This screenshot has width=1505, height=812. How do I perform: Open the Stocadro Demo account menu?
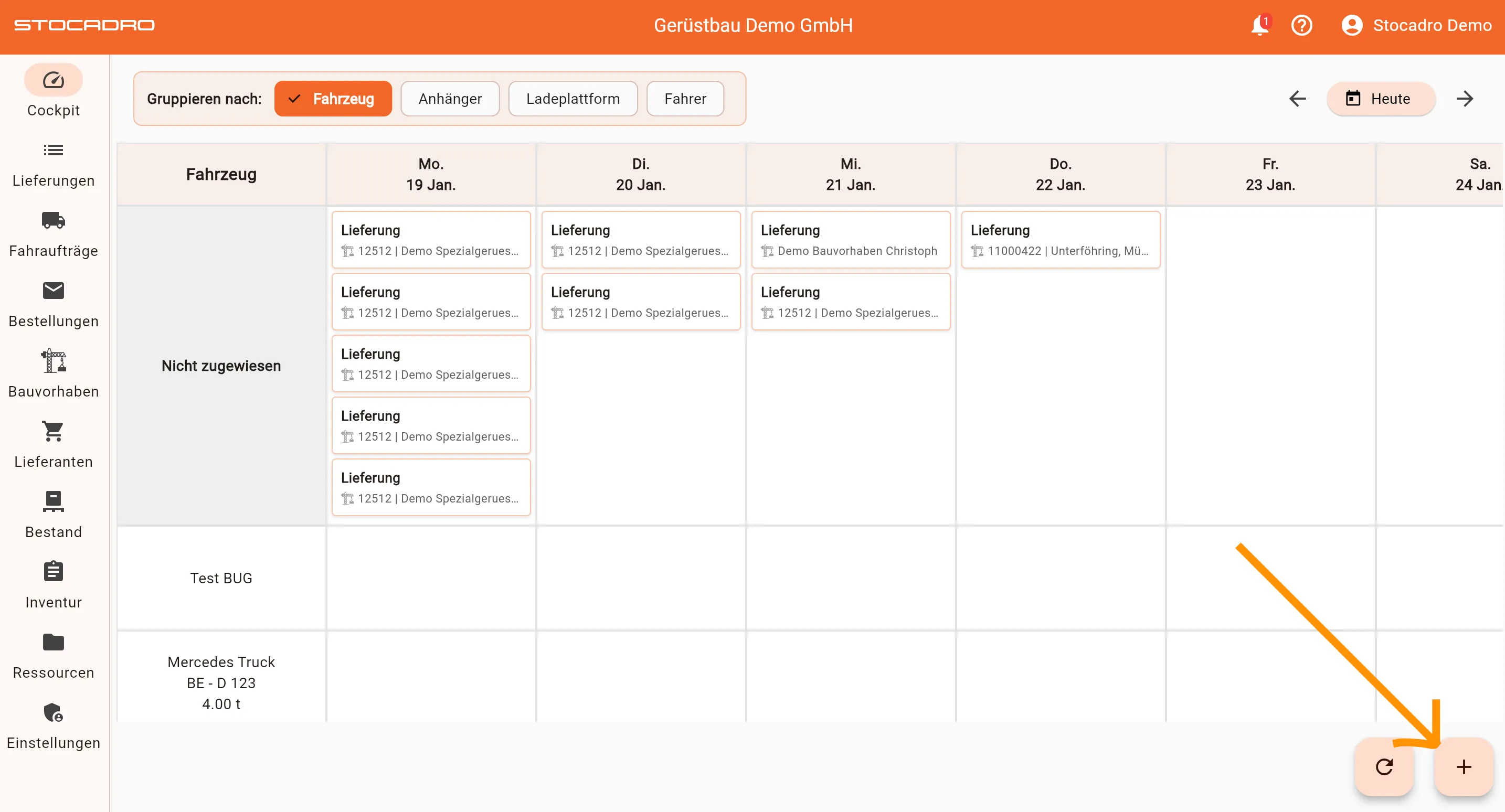pos(1416,25)
